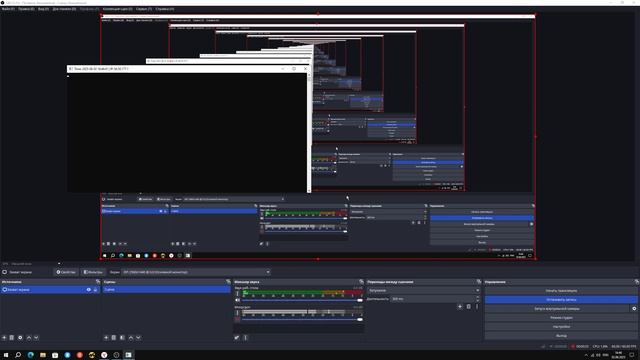Start streaming from the Controls dock
This screenshot has height=360, width=640.
(561, 291)
